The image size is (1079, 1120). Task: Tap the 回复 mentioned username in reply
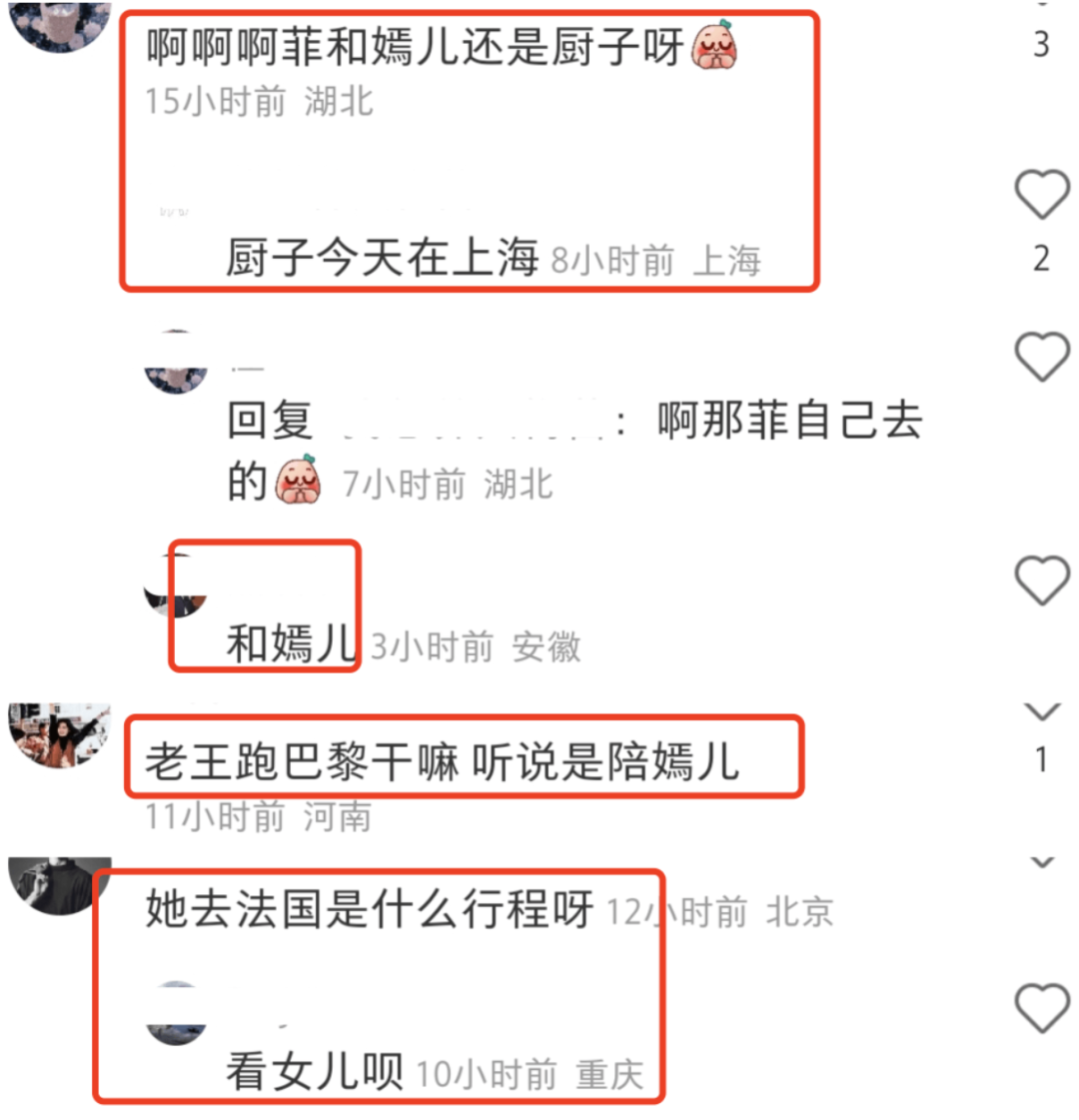(475, 420)
